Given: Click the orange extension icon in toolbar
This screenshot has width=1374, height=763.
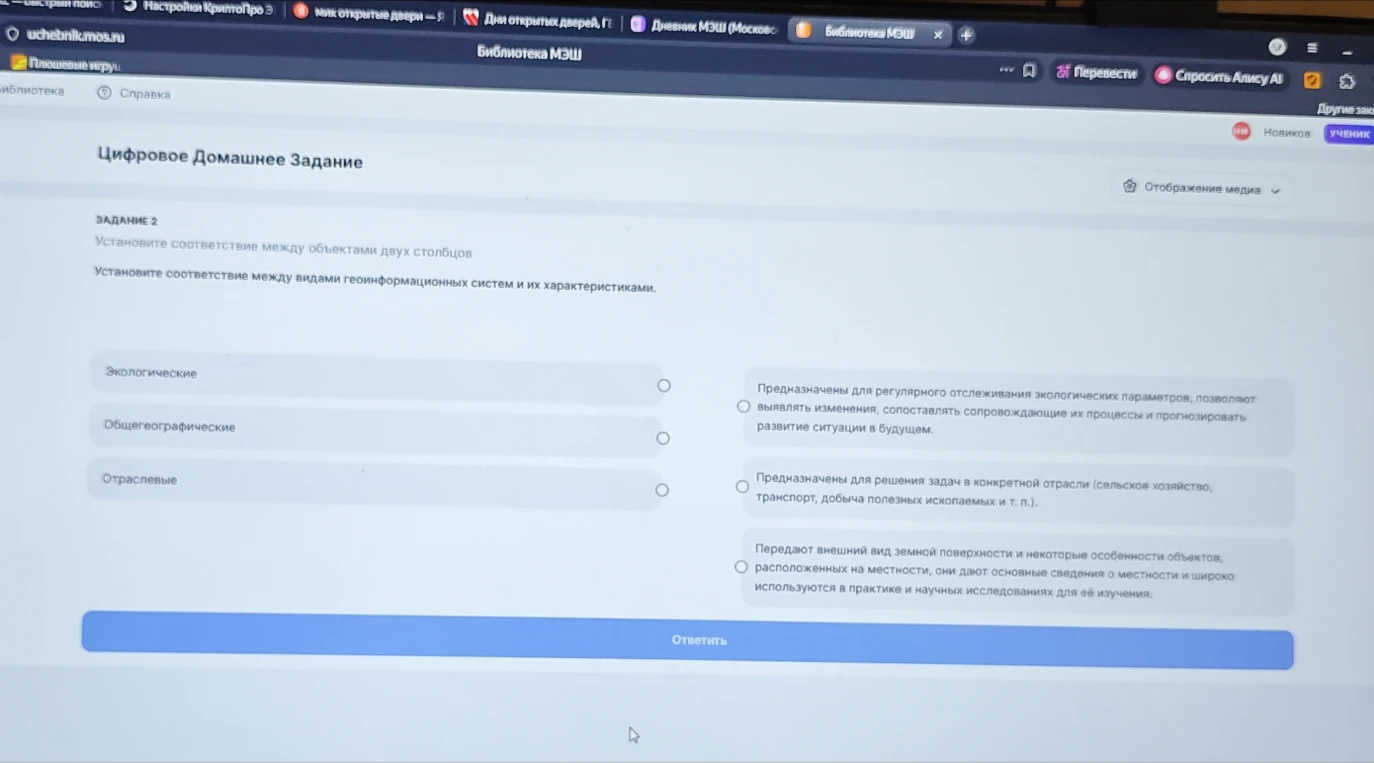Looking at the screenshot, I should 1313,80.
